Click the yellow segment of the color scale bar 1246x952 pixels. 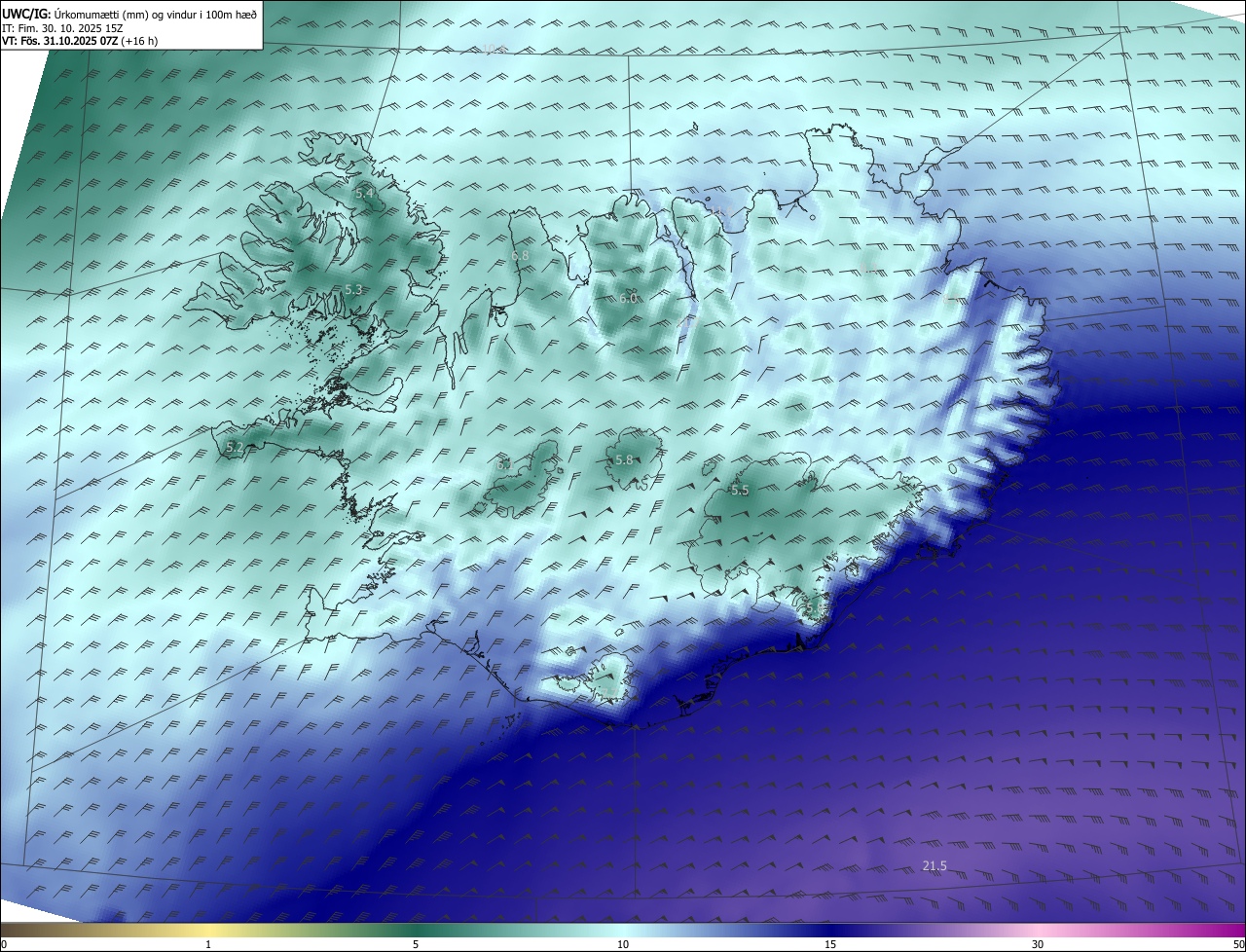tap(208, 930)
